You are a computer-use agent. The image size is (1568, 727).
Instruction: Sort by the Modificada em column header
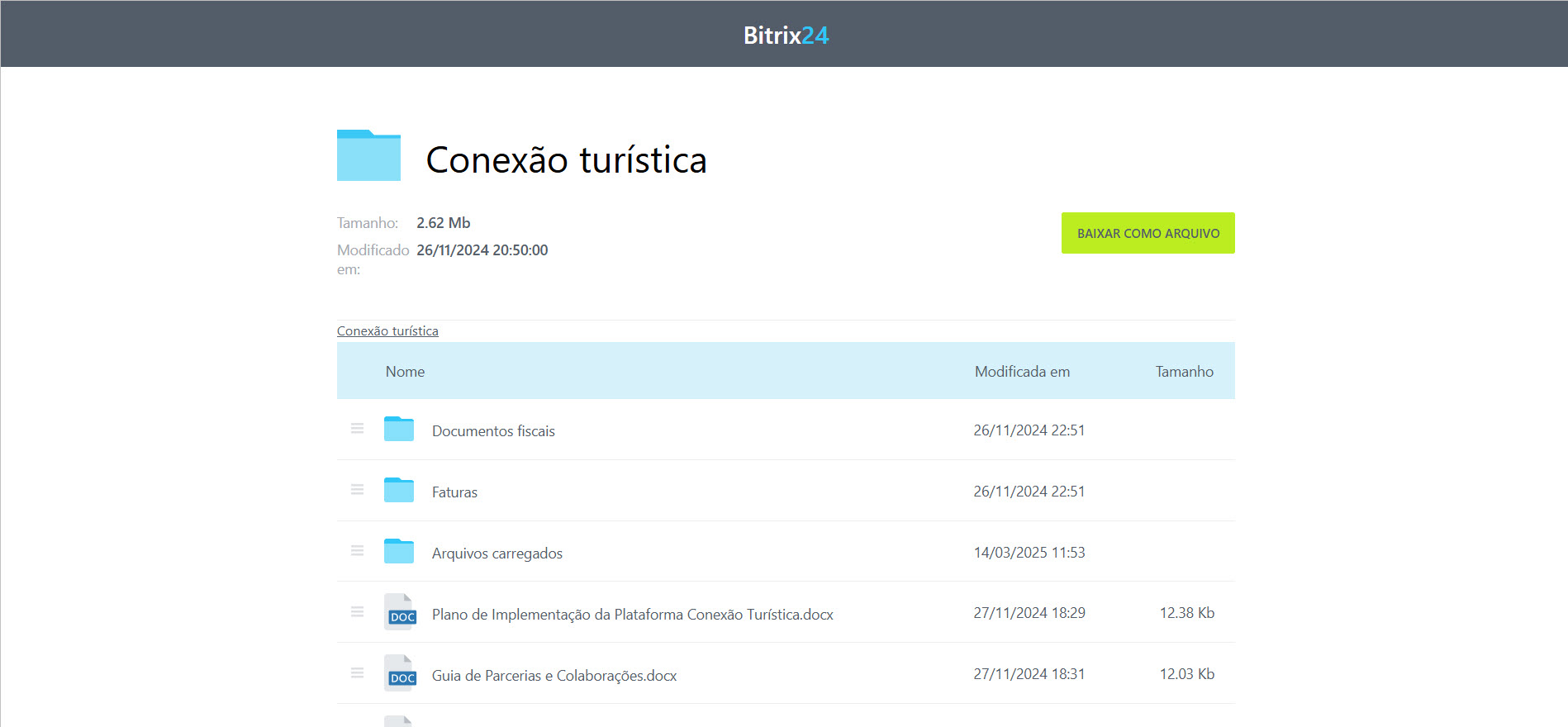coord(1022,372)
